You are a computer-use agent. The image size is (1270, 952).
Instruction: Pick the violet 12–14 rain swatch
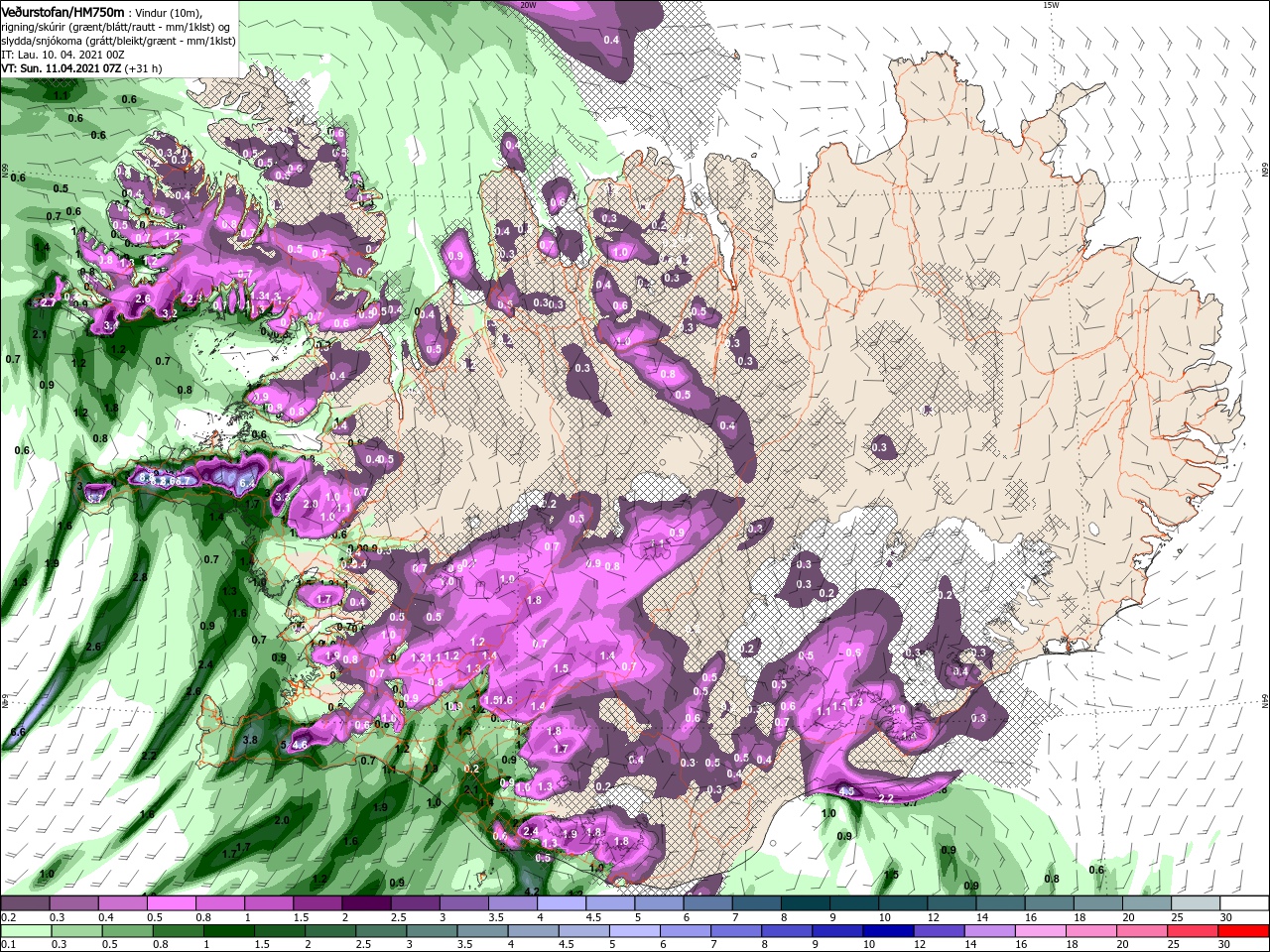pyautogui.click(x=939, y=929)
